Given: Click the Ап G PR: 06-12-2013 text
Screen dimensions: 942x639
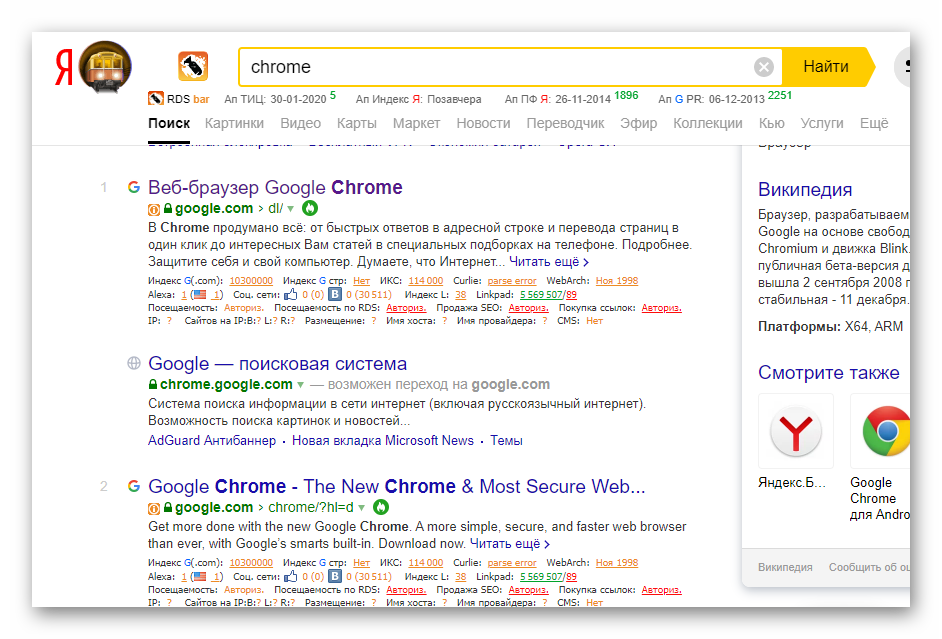Looking at the screenshot, I should coord(711,99).
